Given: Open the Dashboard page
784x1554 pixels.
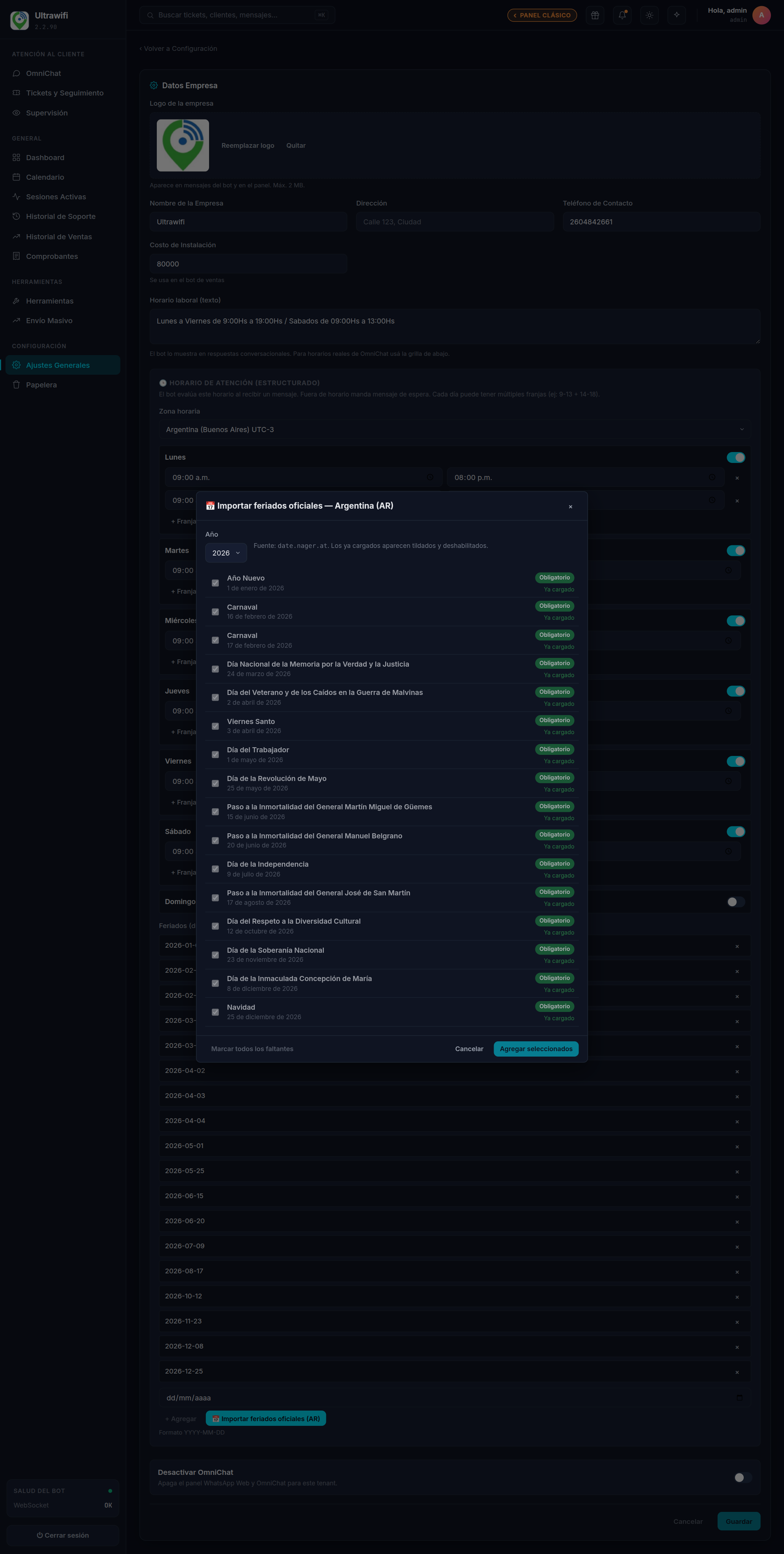Looking at the screenshot, I should (63, 158).
